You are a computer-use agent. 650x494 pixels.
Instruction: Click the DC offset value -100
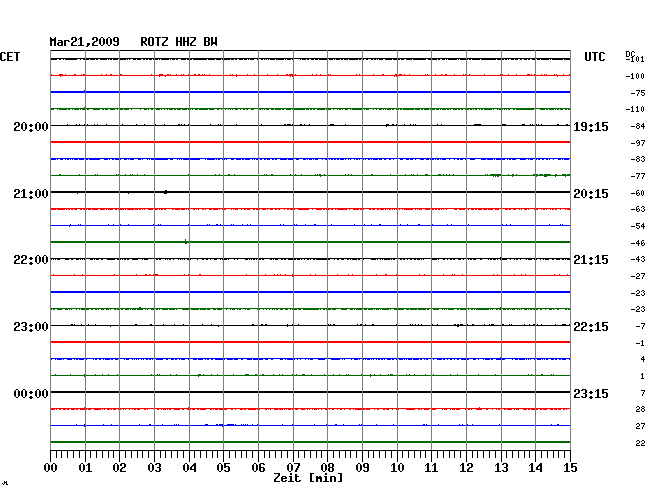tap(635, 76)
